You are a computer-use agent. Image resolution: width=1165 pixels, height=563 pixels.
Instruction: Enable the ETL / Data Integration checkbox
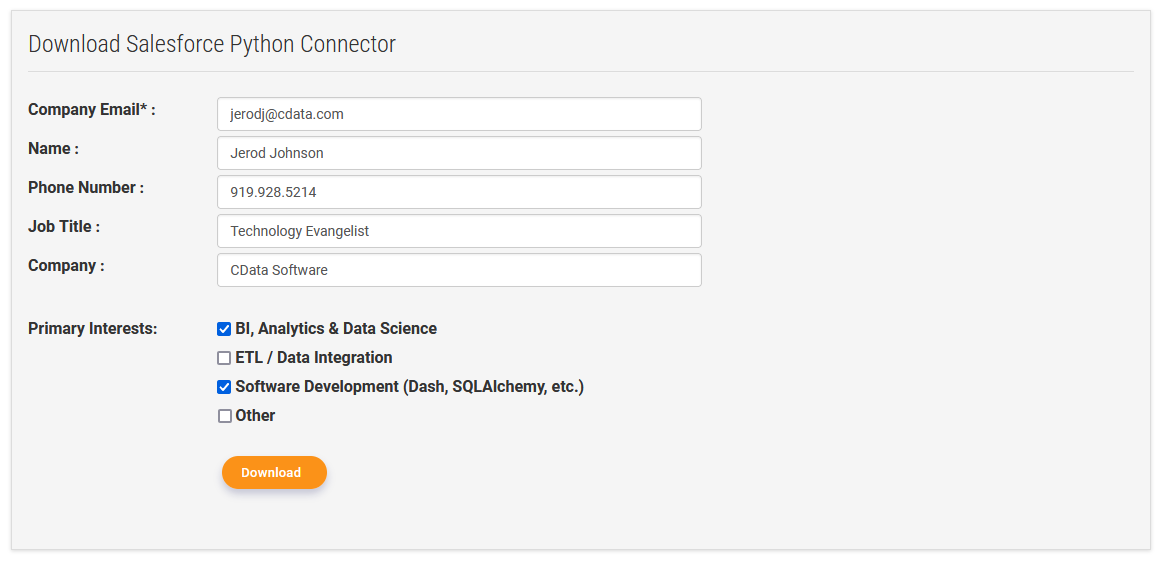click(x=224, y=358)
